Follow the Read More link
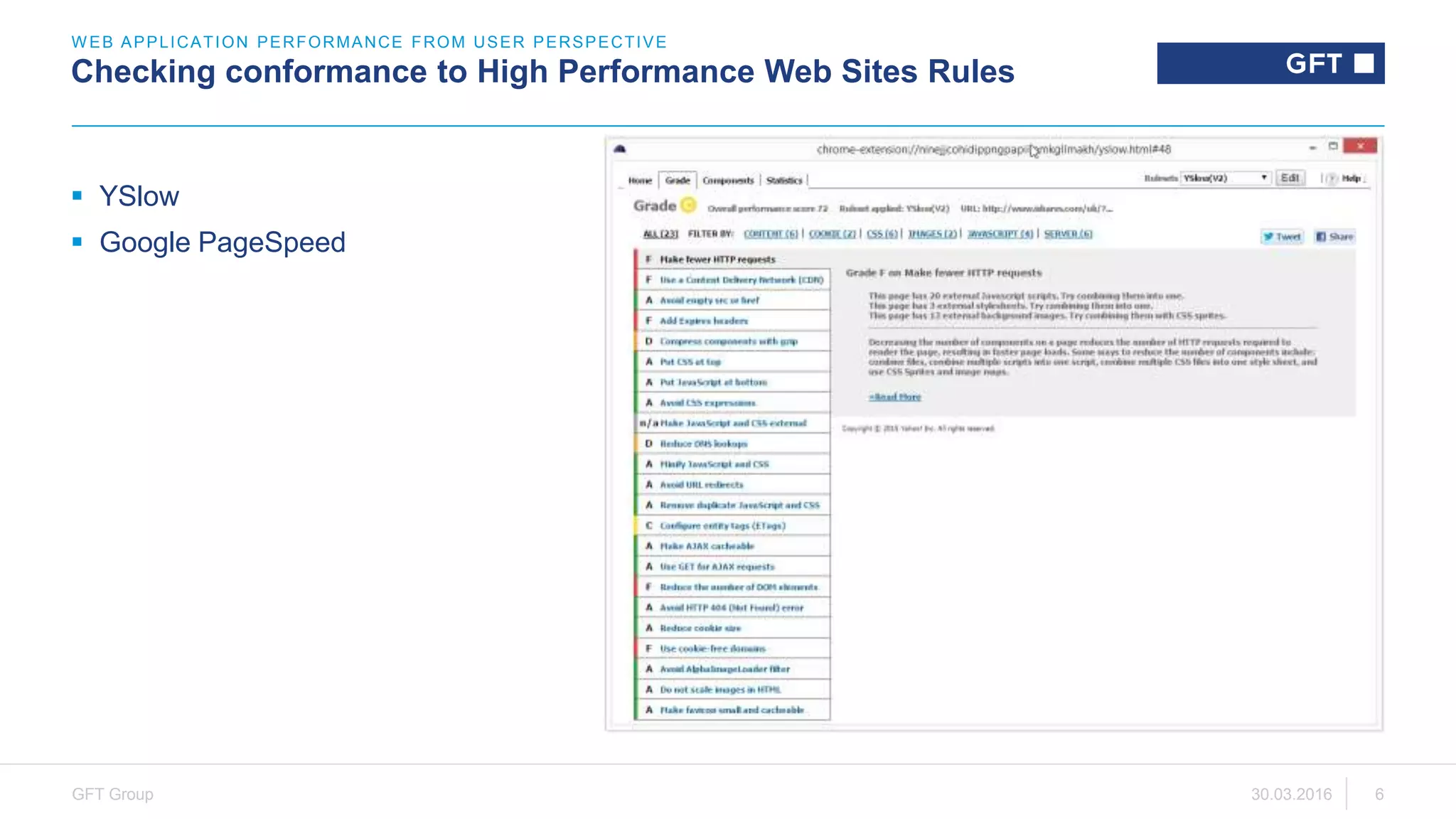 (x=894, y=397)
